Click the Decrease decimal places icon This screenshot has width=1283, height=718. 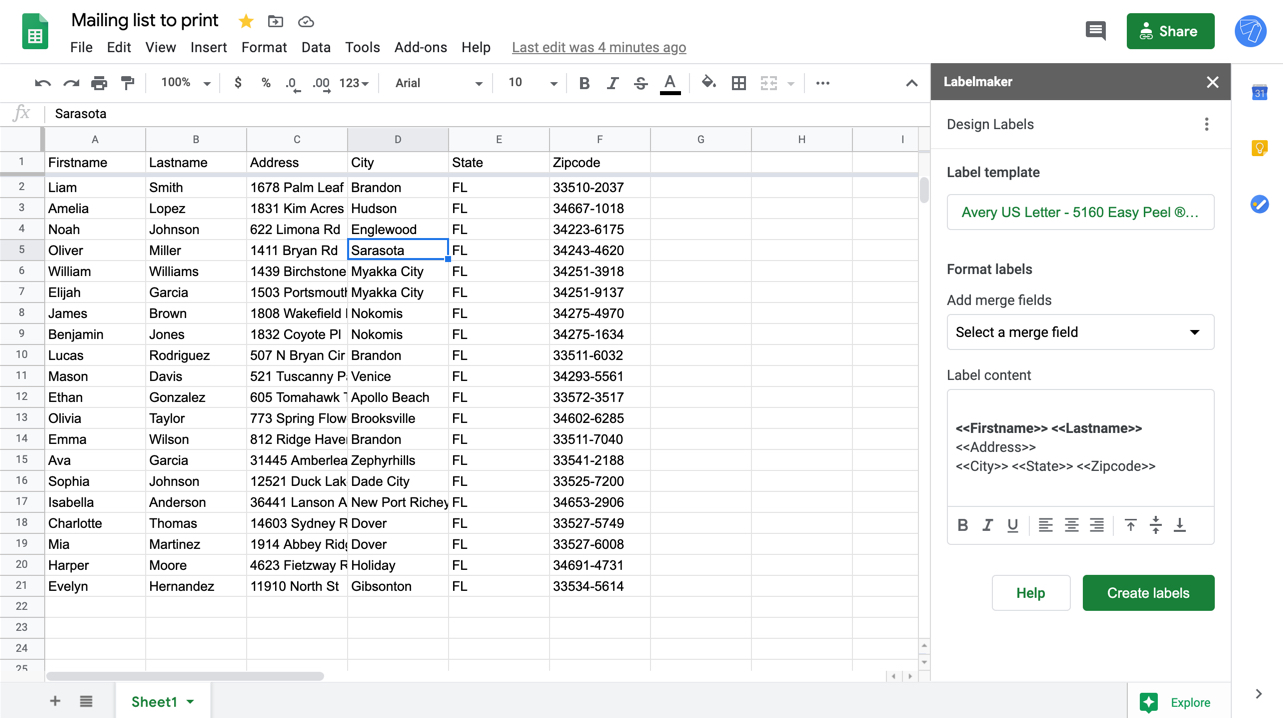291,83
